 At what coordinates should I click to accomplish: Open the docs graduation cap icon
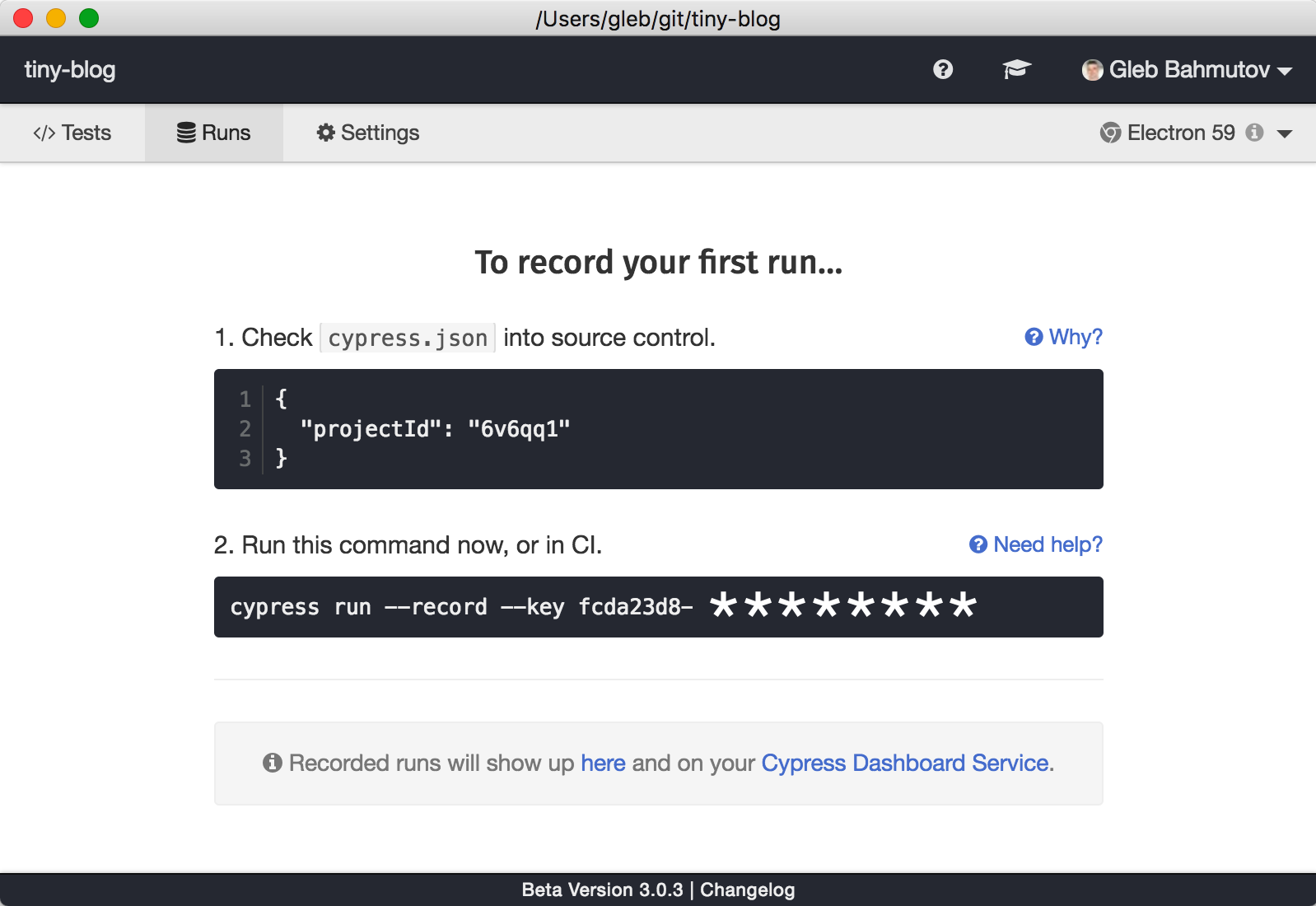pyautogui.click(x=1017, y=69)
